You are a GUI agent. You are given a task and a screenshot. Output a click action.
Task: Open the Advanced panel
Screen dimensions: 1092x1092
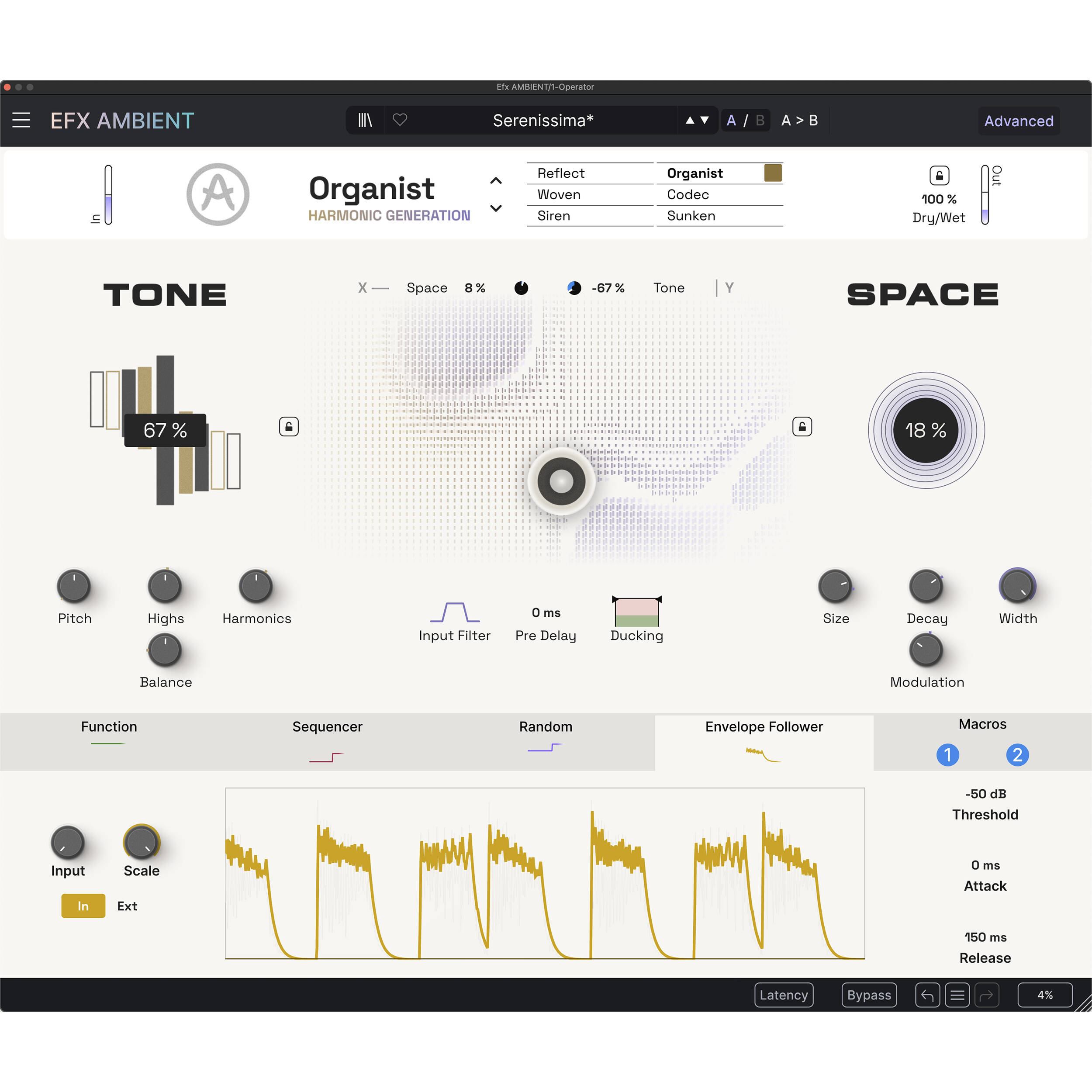click(x=1019, y=121)
